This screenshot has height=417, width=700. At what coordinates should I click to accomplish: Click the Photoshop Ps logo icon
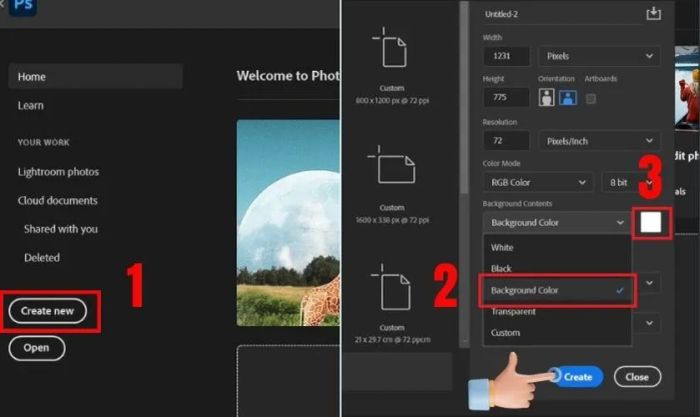[23, 7]
